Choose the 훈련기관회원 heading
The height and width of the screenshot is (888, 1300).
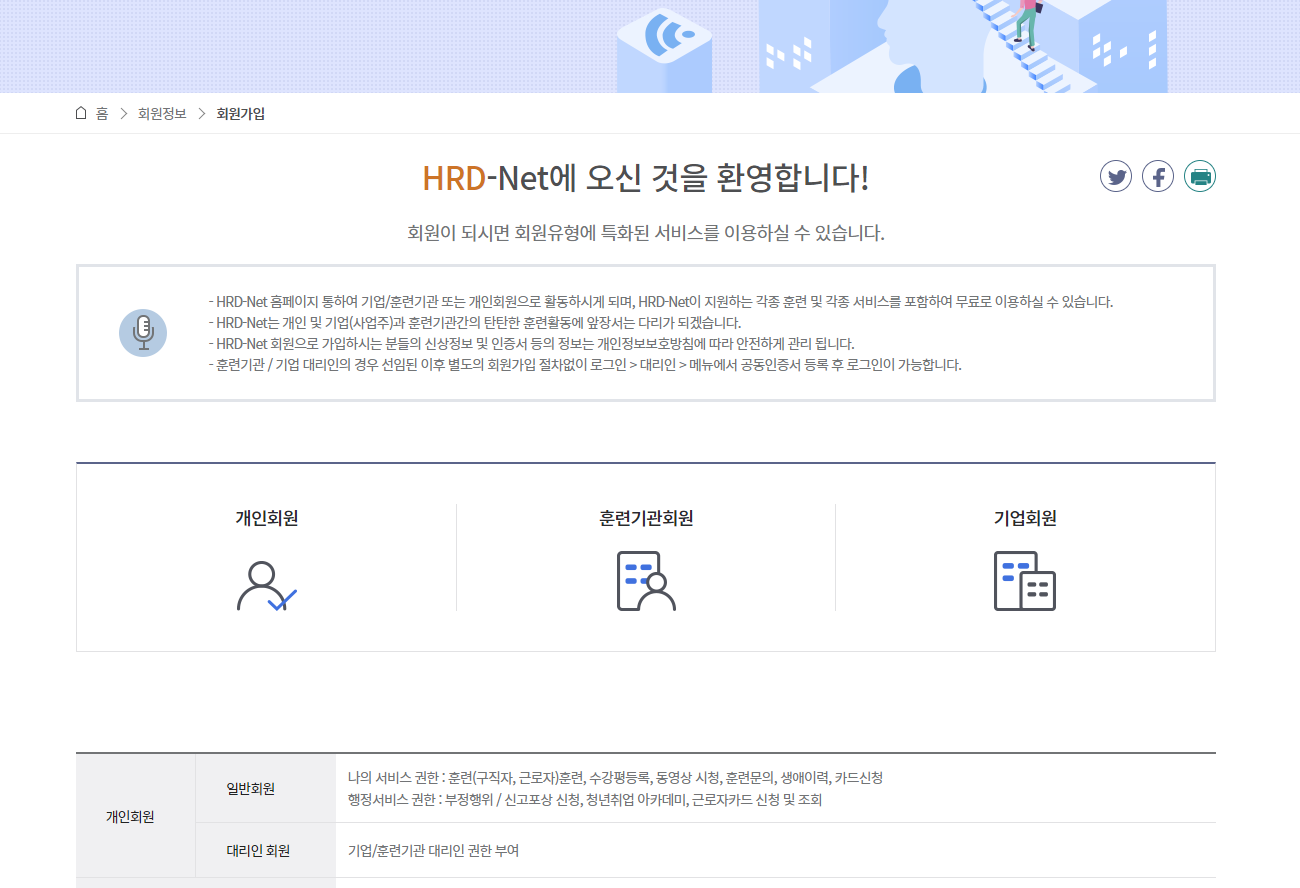coord(646,518)
